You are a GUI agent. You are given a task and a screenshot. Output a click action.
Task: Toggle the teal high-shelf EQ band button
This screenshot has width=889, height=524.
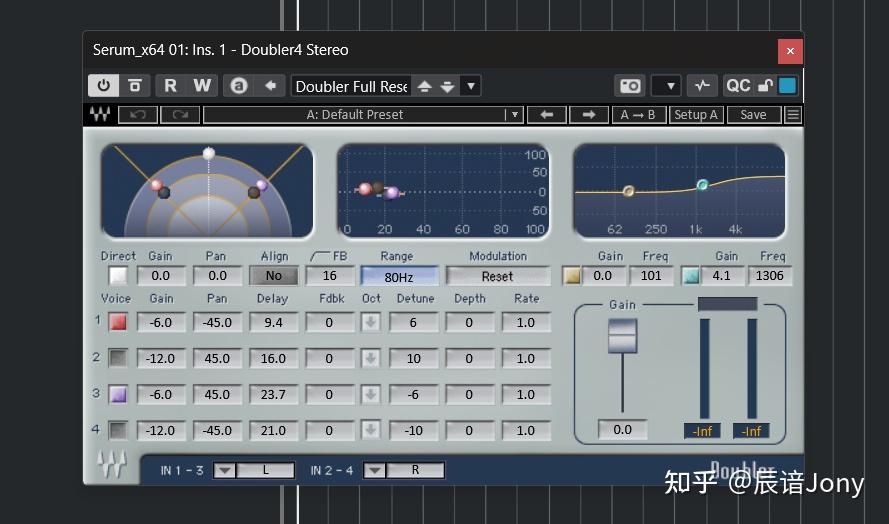pyautogui.click(x=691, y=276)
